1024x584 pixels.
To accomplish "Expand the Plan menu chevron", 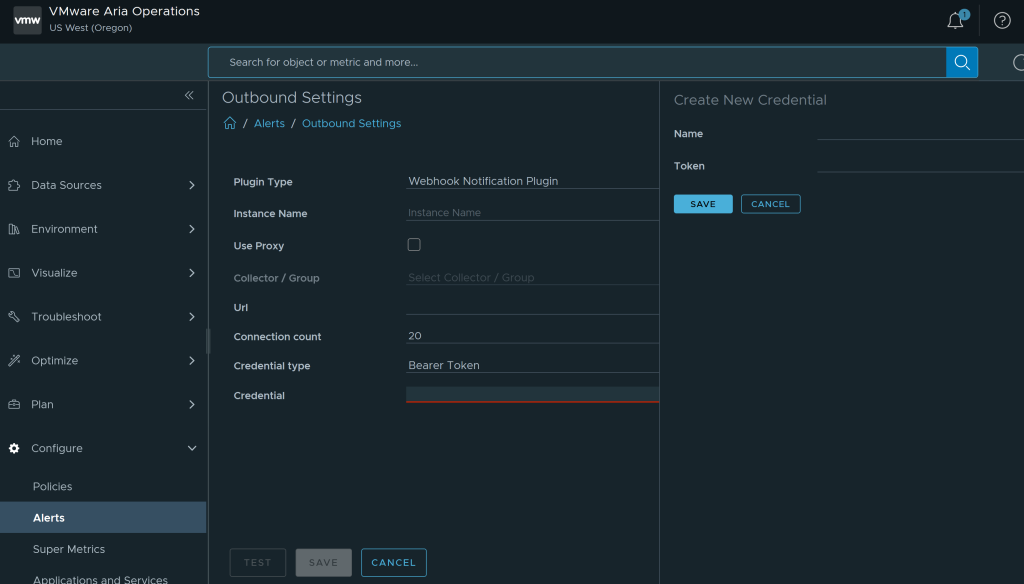I will (191, 404).
